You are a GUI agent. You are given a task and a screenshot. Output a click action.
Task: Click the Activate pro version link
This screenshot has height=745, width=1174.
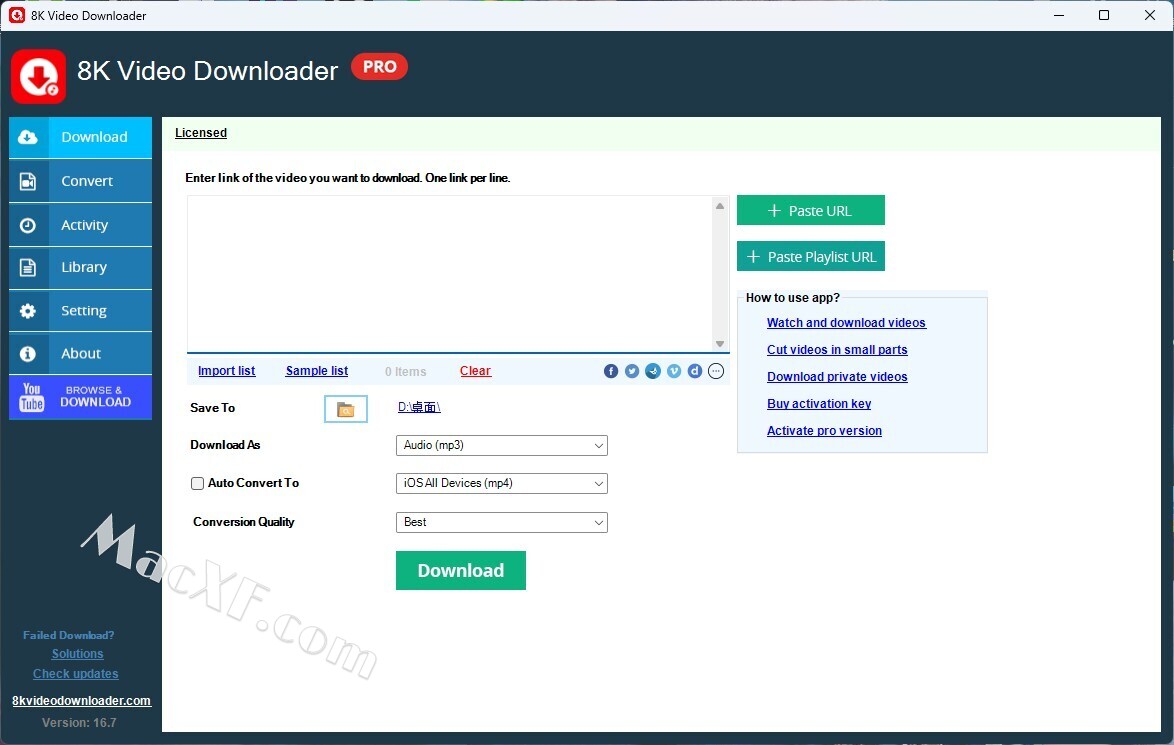click(824, 431)
